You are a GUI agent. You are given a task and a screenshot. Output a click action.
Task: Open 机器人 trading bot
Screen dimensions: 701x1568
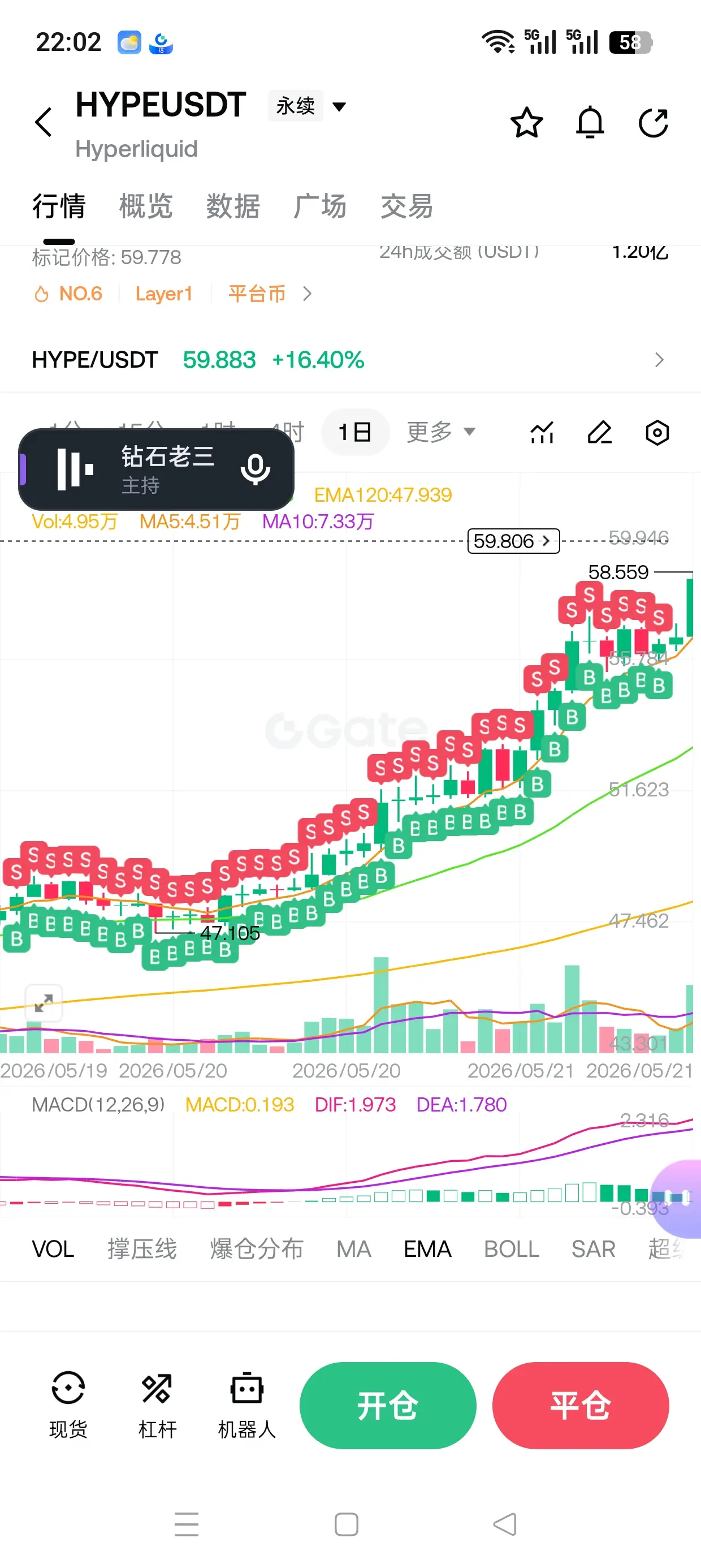(246, 1406)
